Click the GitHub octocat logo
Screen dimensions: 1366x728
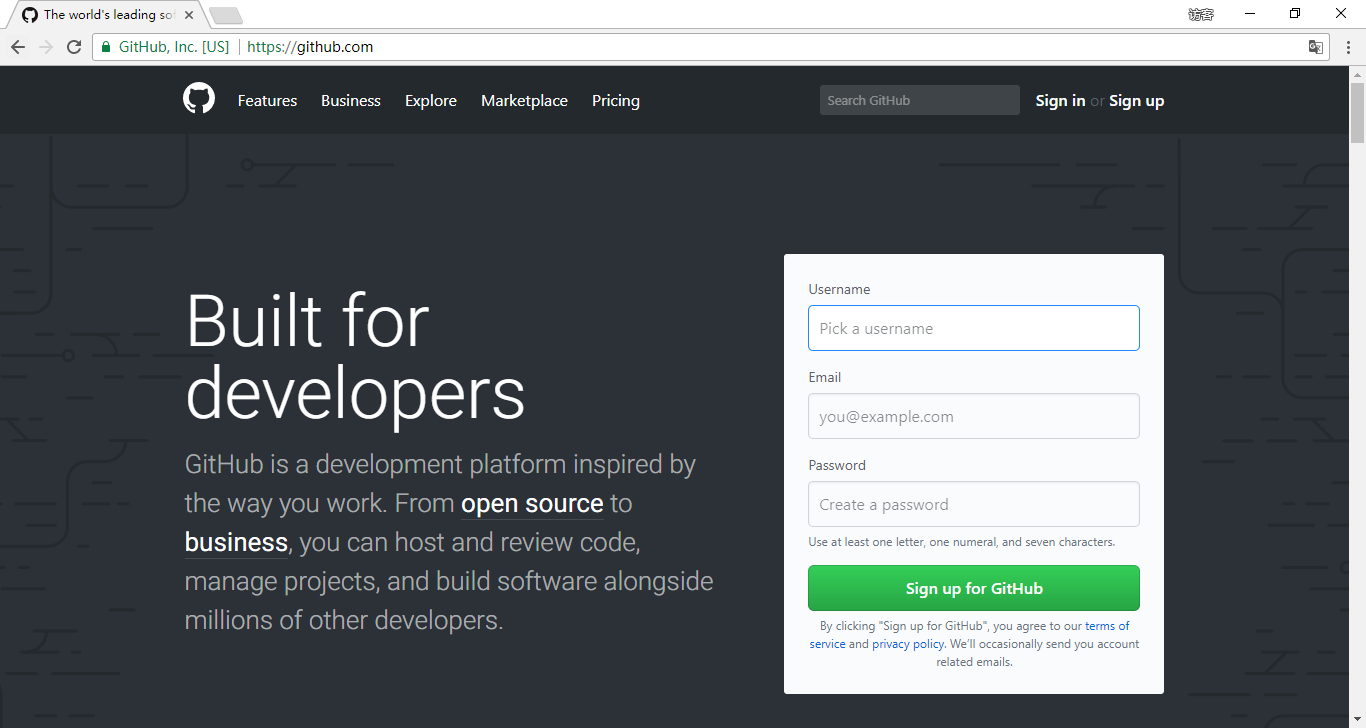(x=198, y=99)
